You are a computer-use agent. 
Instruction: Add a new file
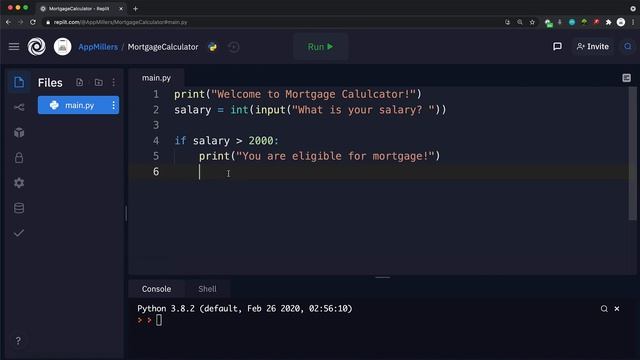pyautogui.click(x=80, y=82)
